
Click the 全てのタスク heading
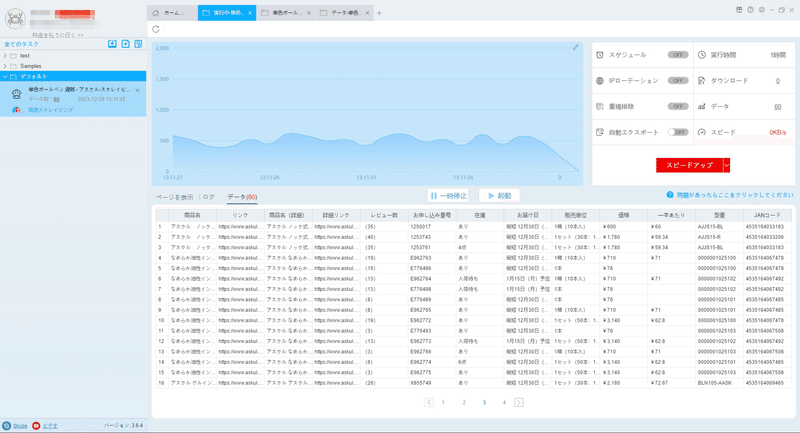21,44
